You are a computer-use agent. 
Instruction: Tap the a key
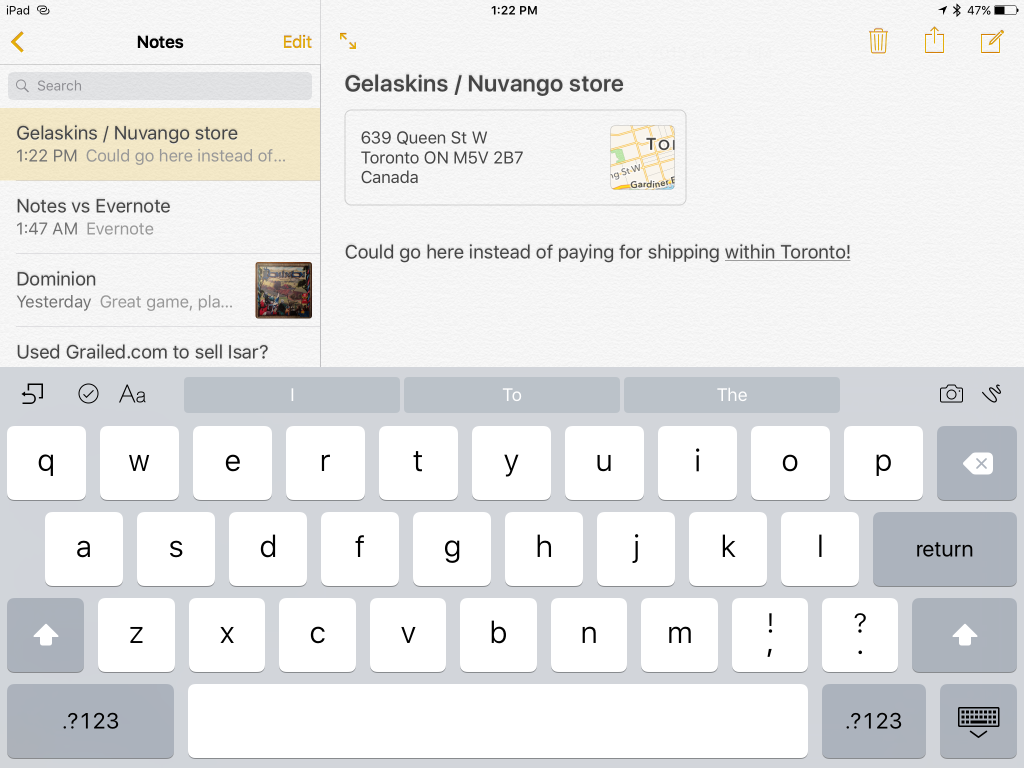(84, 549)
